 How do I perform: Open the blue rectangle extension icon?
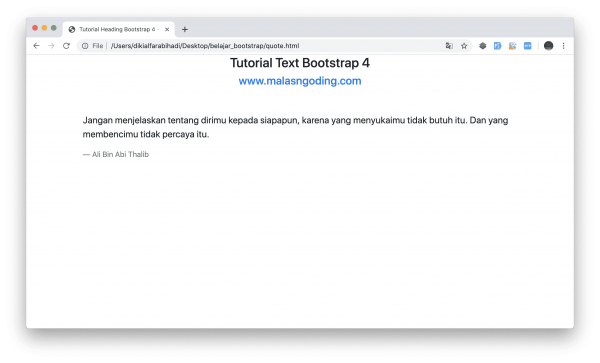coord(528,46)
